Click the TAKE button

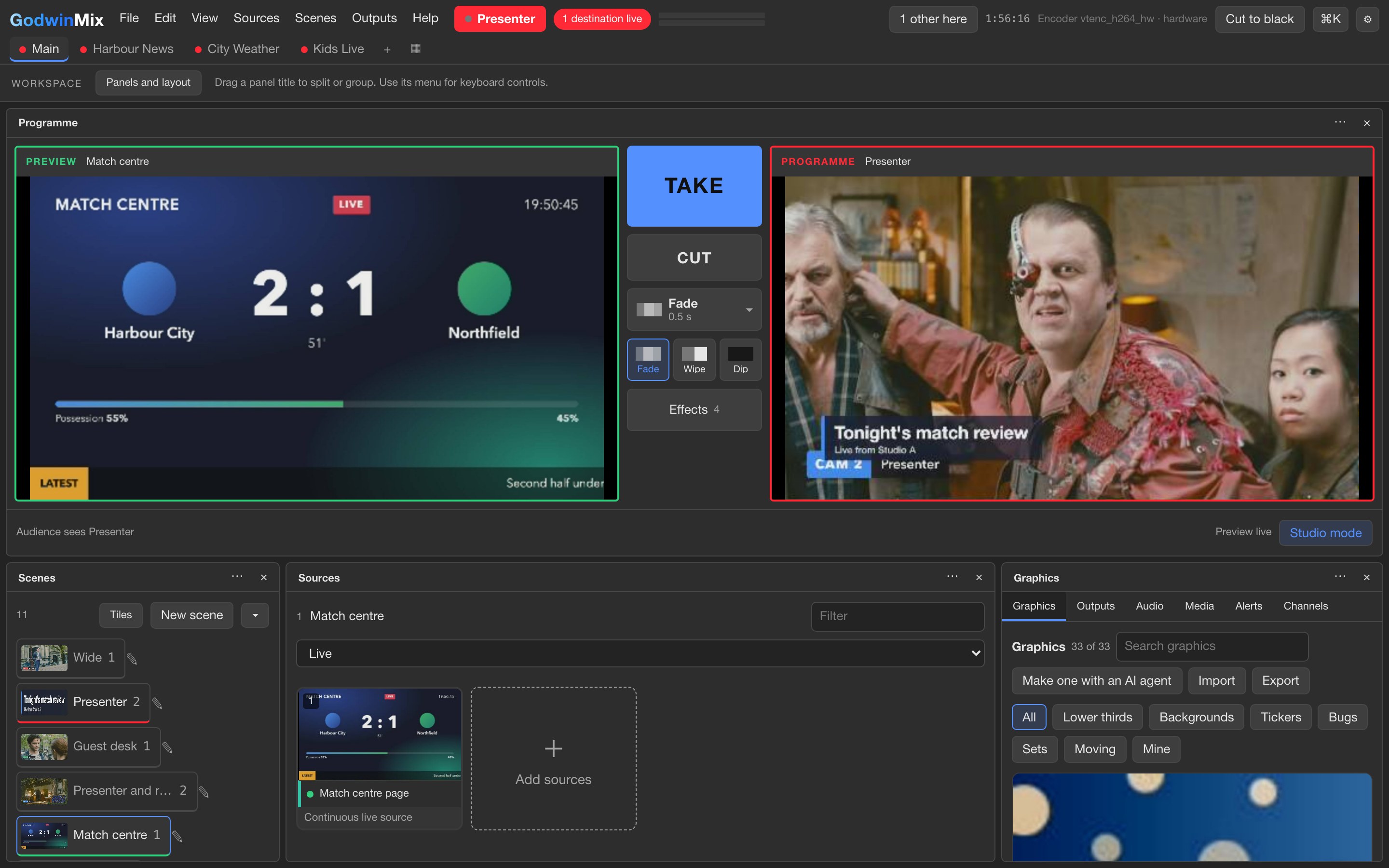(694, 186)
